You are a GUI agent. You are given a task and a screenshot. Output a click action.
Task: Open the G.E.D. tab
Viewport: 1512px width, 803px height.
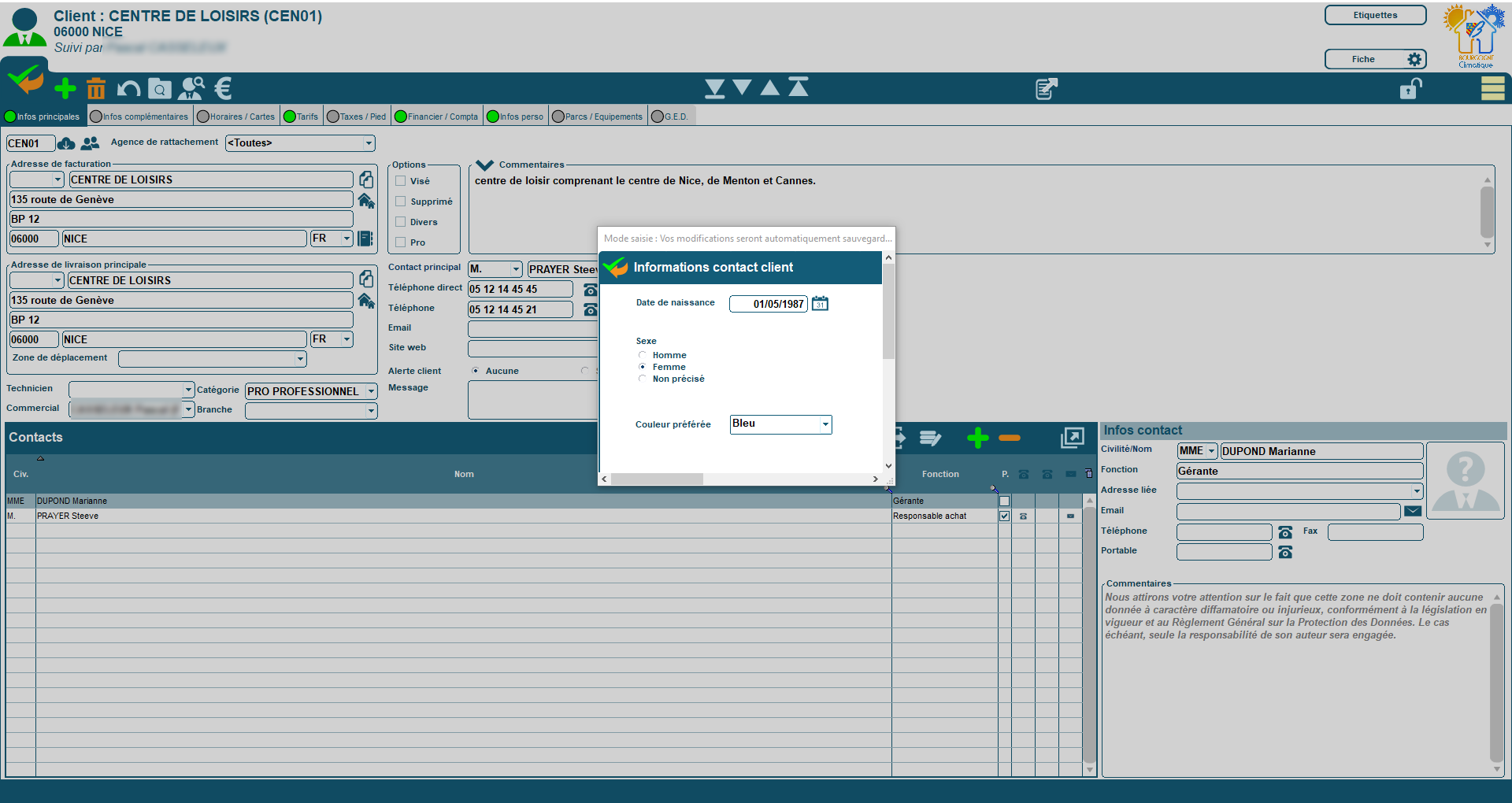[670, 117]
